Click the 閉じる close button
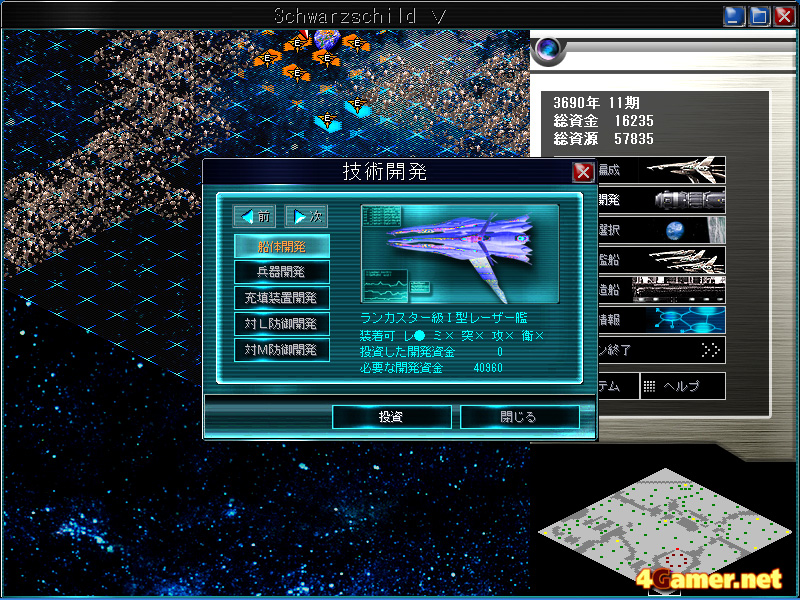 tap(519, 417)
